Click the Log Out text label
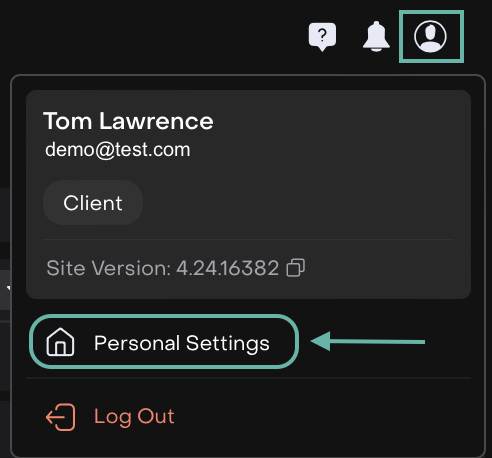492x458 pixels. click(x=134, y=417)
